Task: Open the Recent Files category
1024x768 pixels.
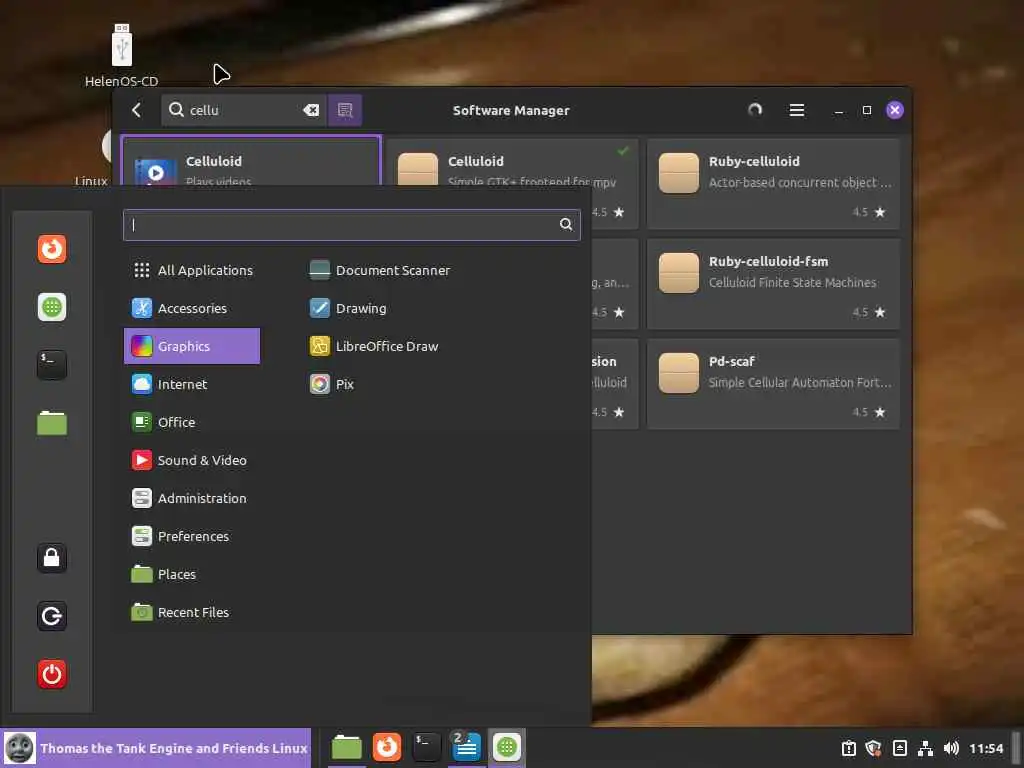Action: (192, 612)
